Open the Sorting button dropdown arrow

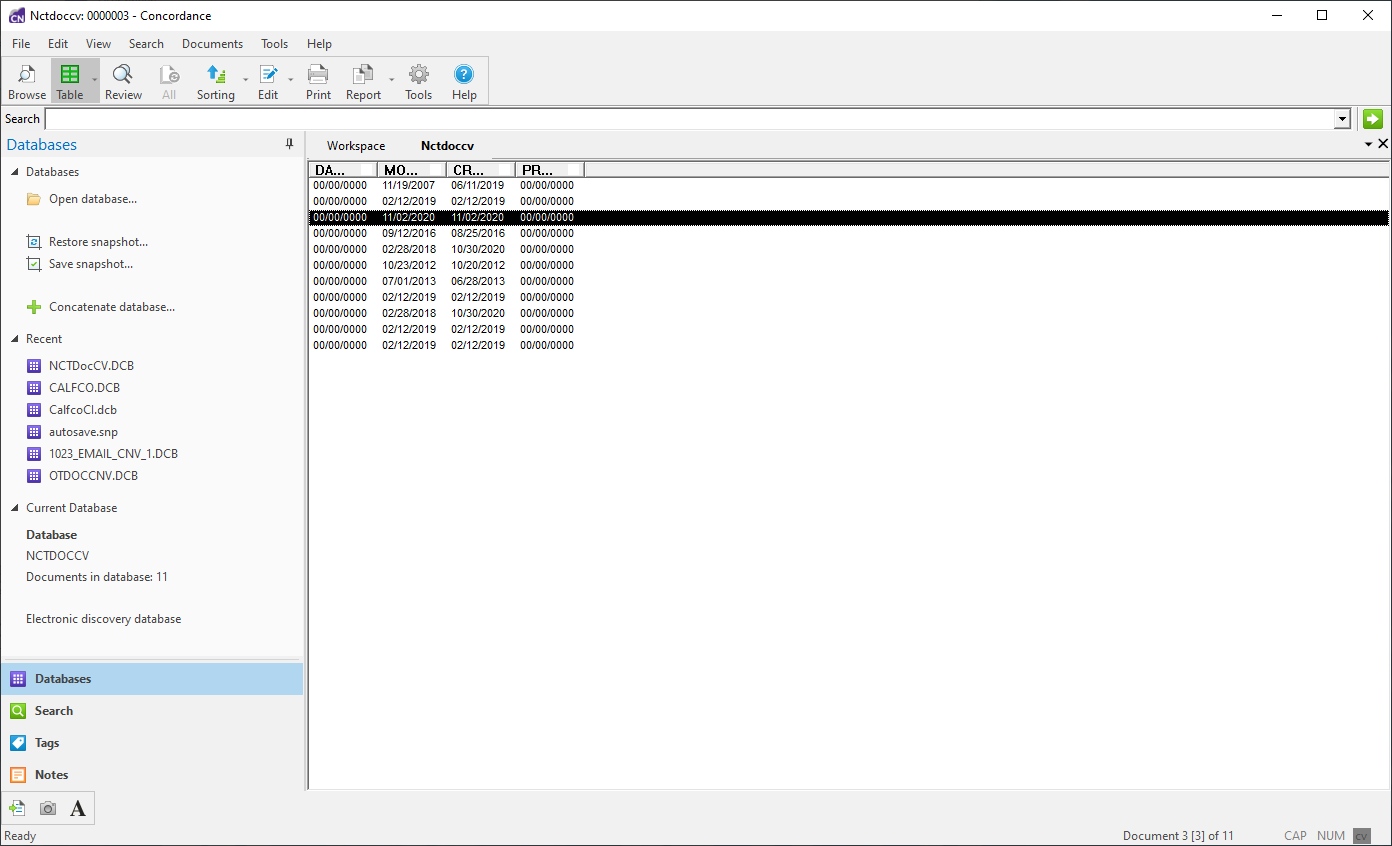[x=245, y=81]
